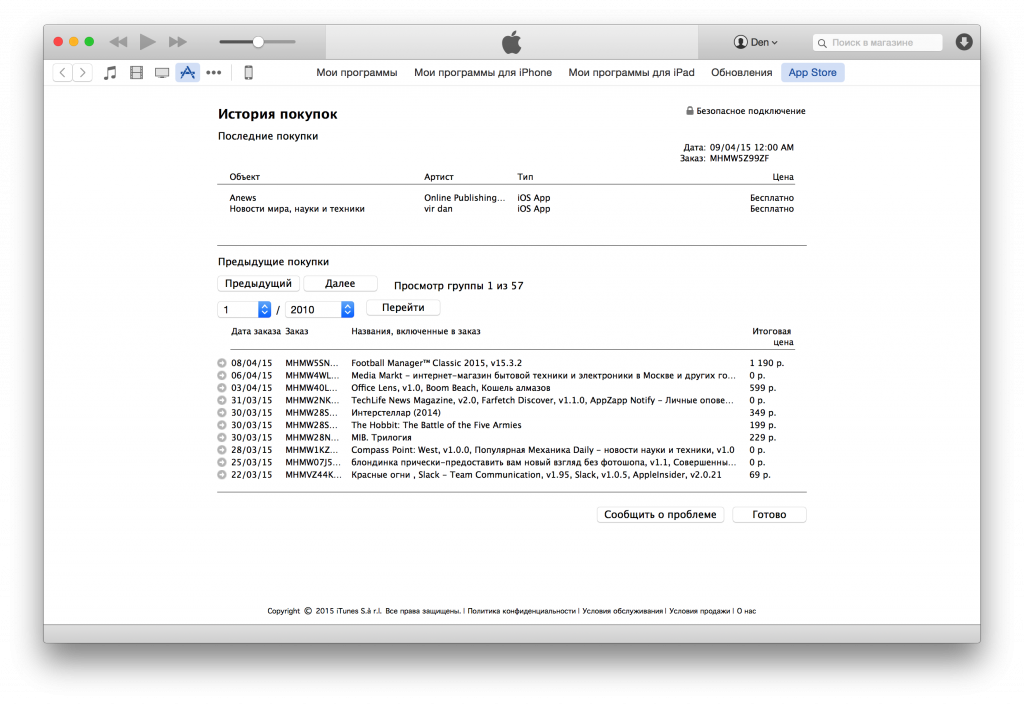Go forward with the right chevron
Image resolution: width=1024 pixels, height=705 pixels.
(82, 72)
